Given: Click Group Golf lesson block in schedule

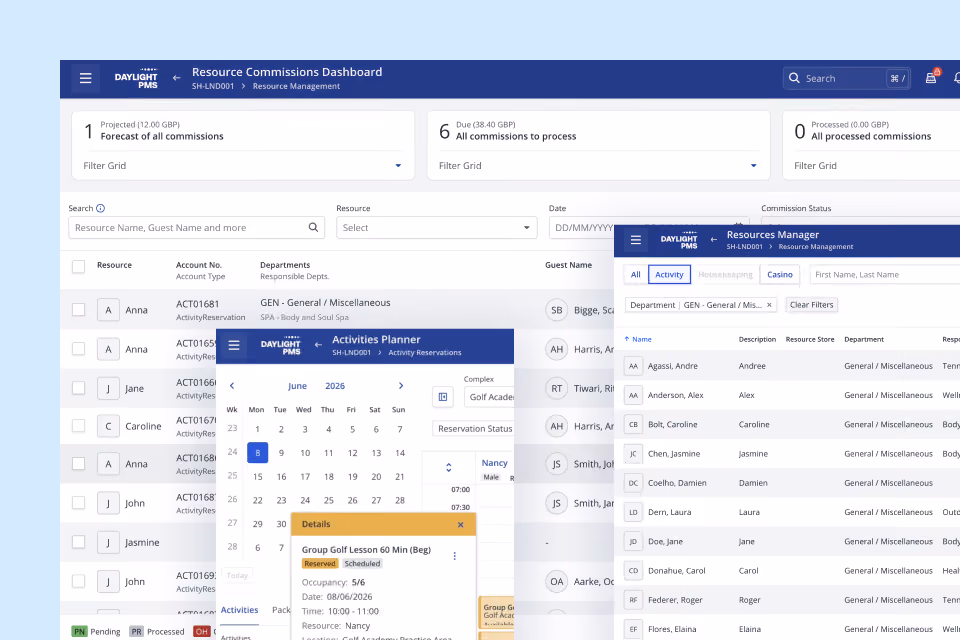Looking at the screenshot, I should coord(496,612).
